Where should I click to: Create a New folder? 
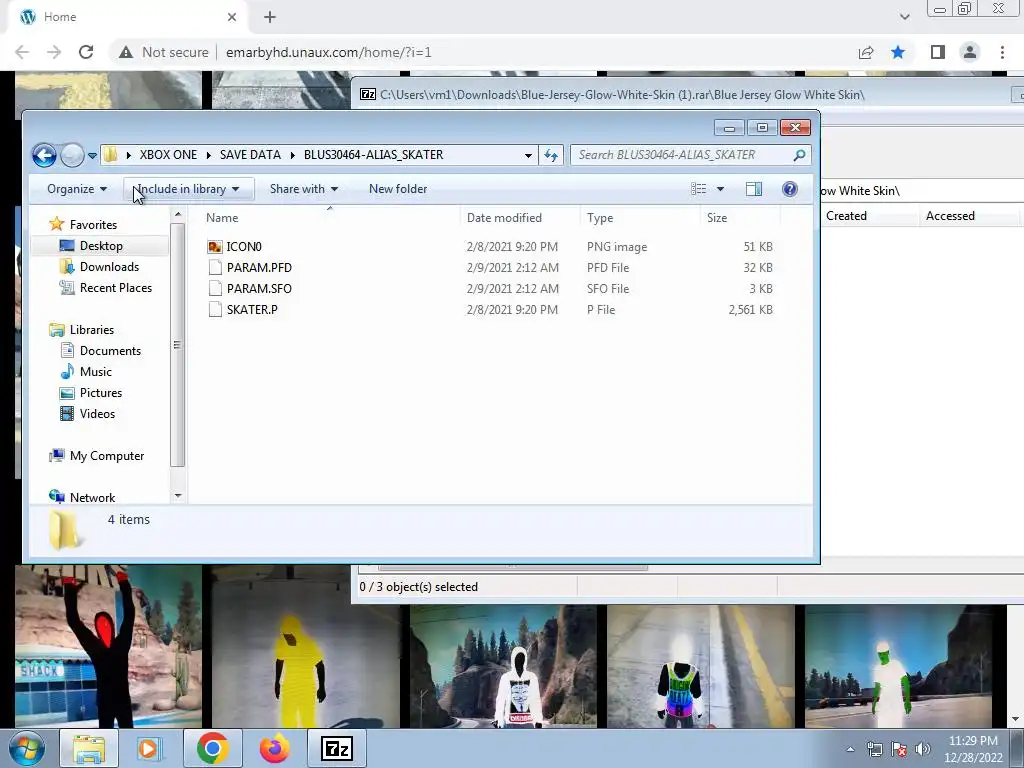(x=398, y=189)
